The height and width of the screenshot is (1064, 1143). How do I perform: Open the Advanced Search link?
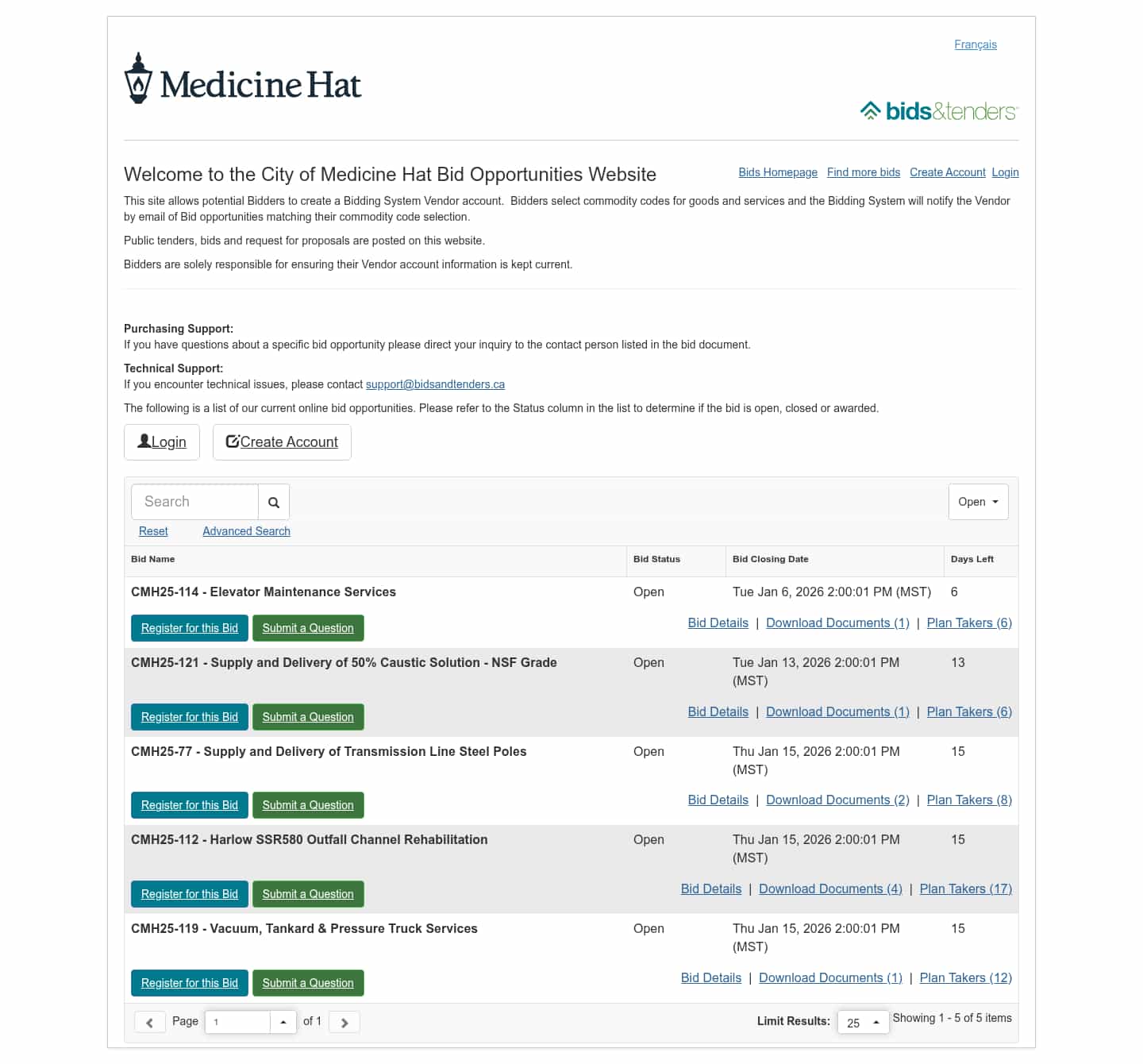(x=246, y=531)
